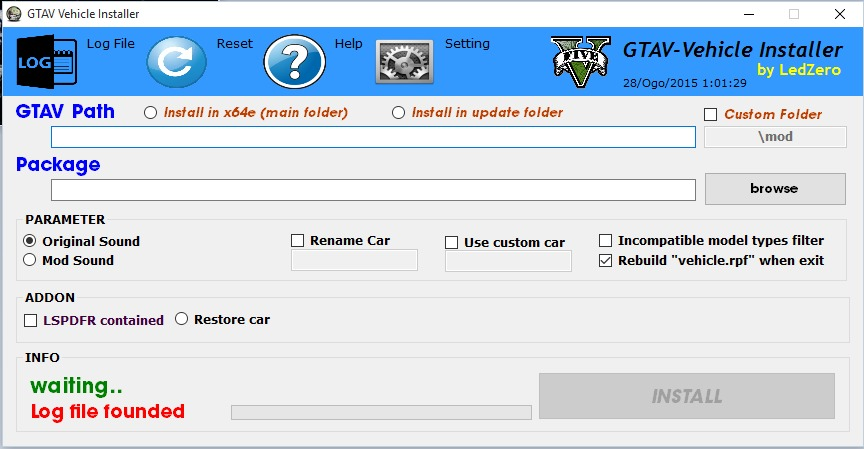Open the Log File icon
864x449 pixels.
pos(47,63)
